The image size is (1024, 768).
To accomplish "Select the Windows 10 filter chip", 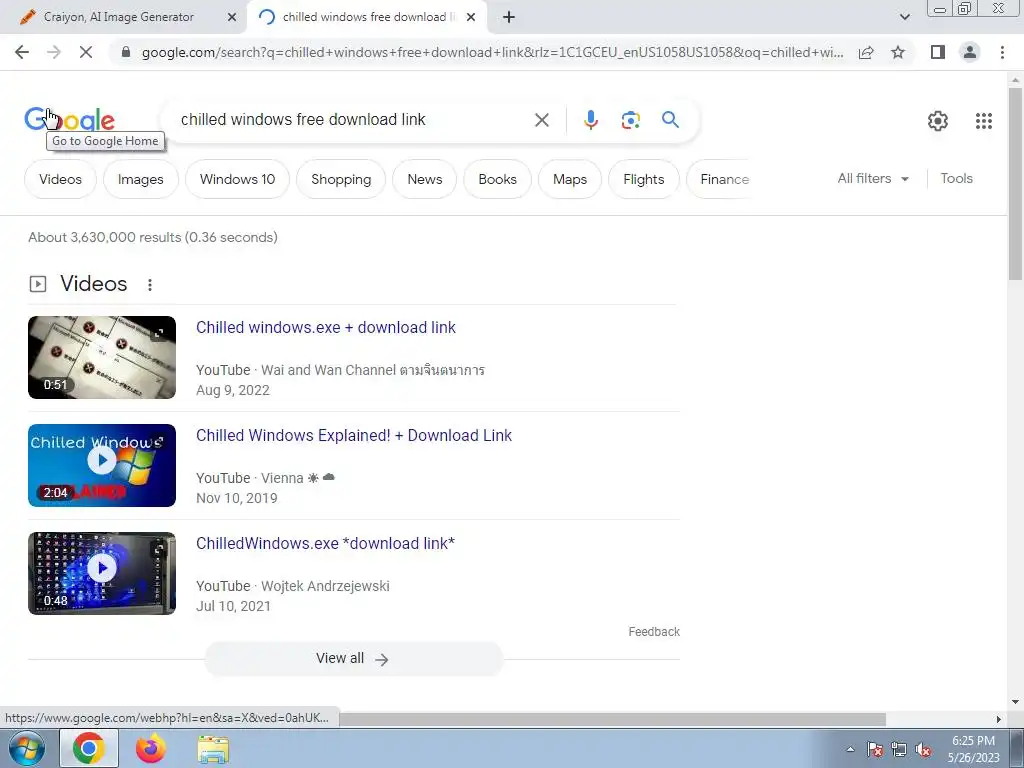I will click(x=237, y=179).
